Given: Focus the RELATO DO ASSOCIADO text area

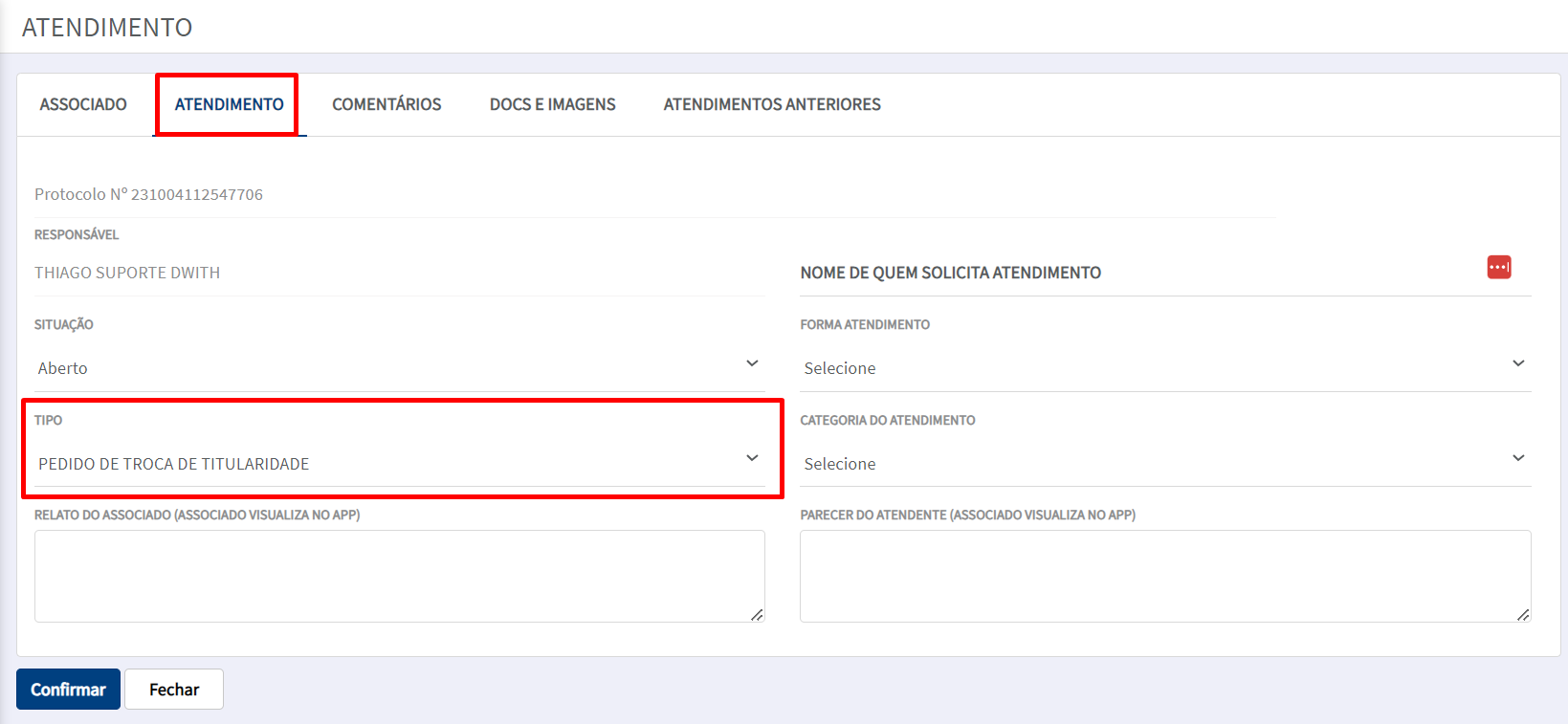Looking at the screenshot, I should [400, 576].
